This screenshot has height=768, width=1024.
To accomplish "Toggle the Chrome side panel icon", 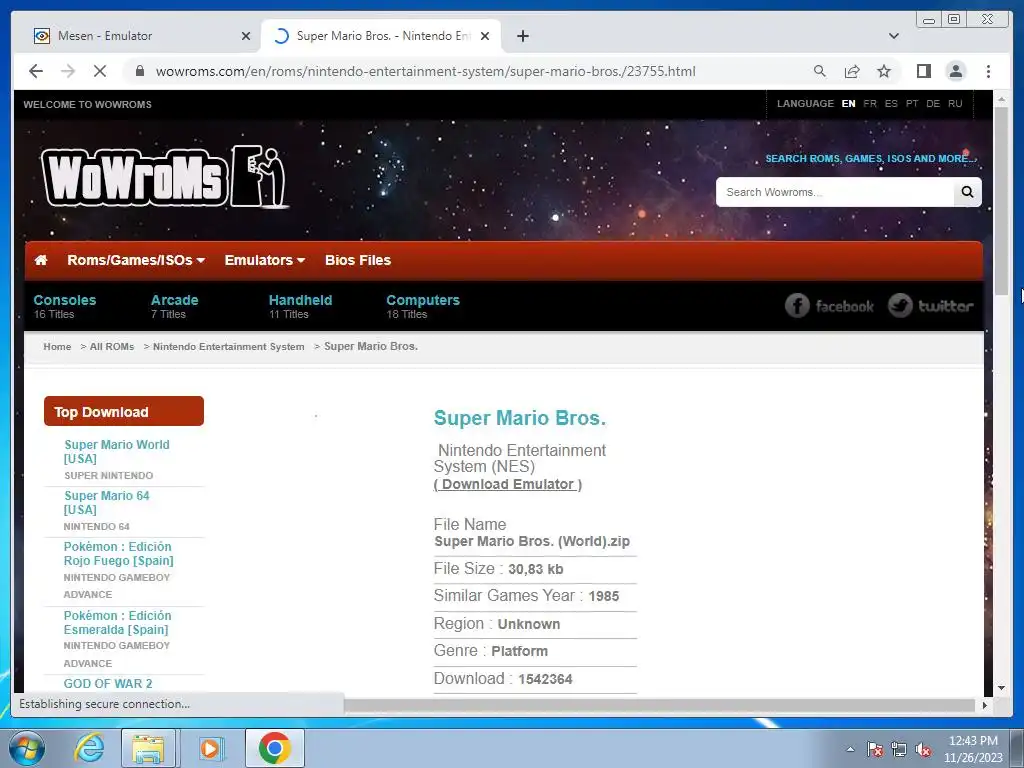I will pos(923,71).
